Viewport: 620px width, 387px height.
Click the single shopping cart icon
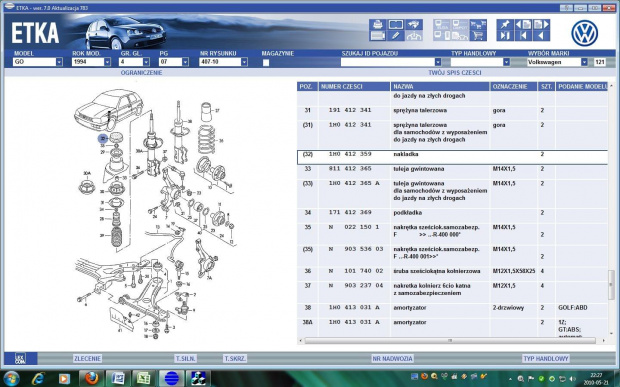point(478,36)
